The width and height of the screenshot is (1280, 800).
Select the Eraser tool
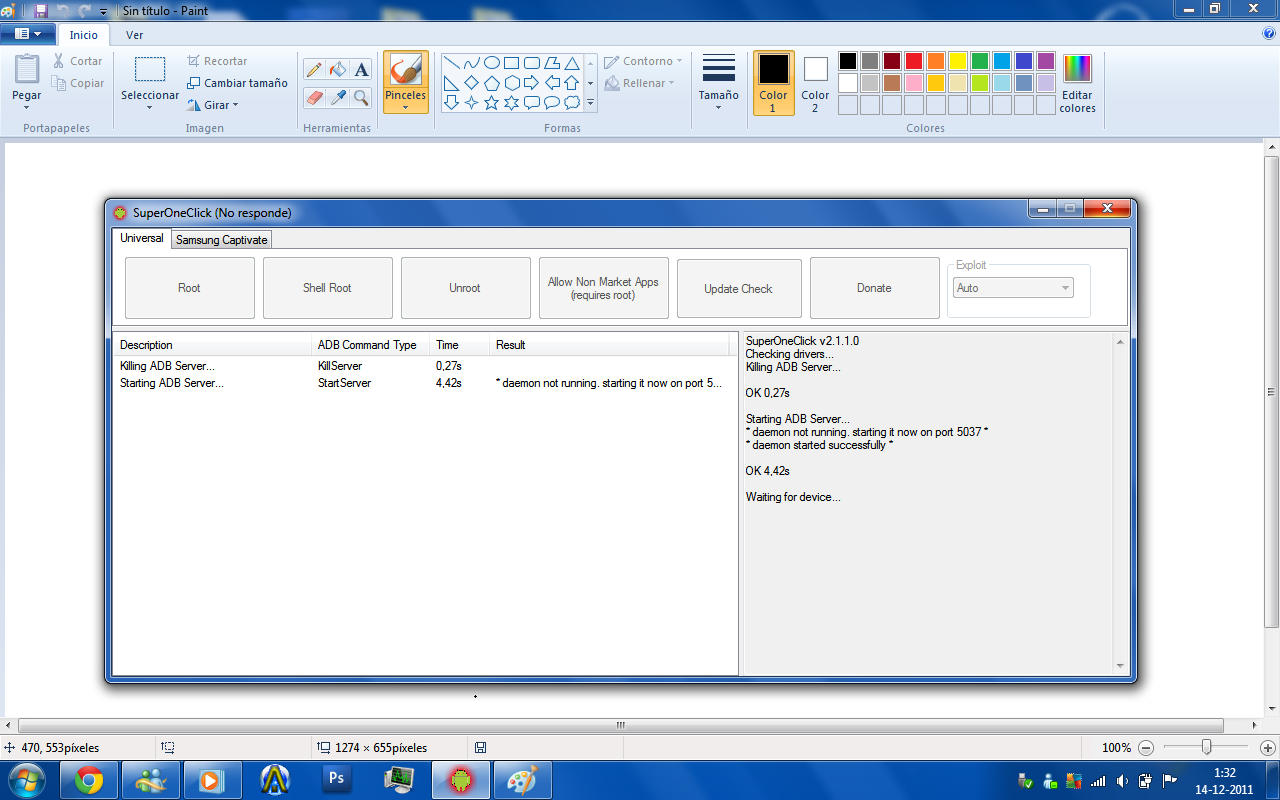coord(314,97)
